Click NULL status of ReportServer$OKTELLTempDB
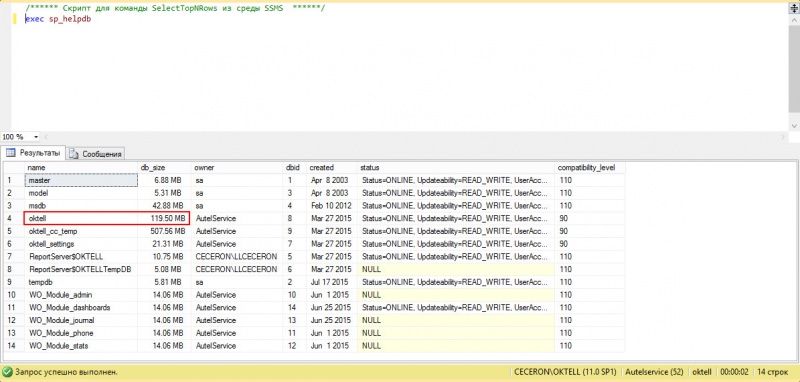Image resolution: width=800 pixels, height=382 pixels. [456, 269]
